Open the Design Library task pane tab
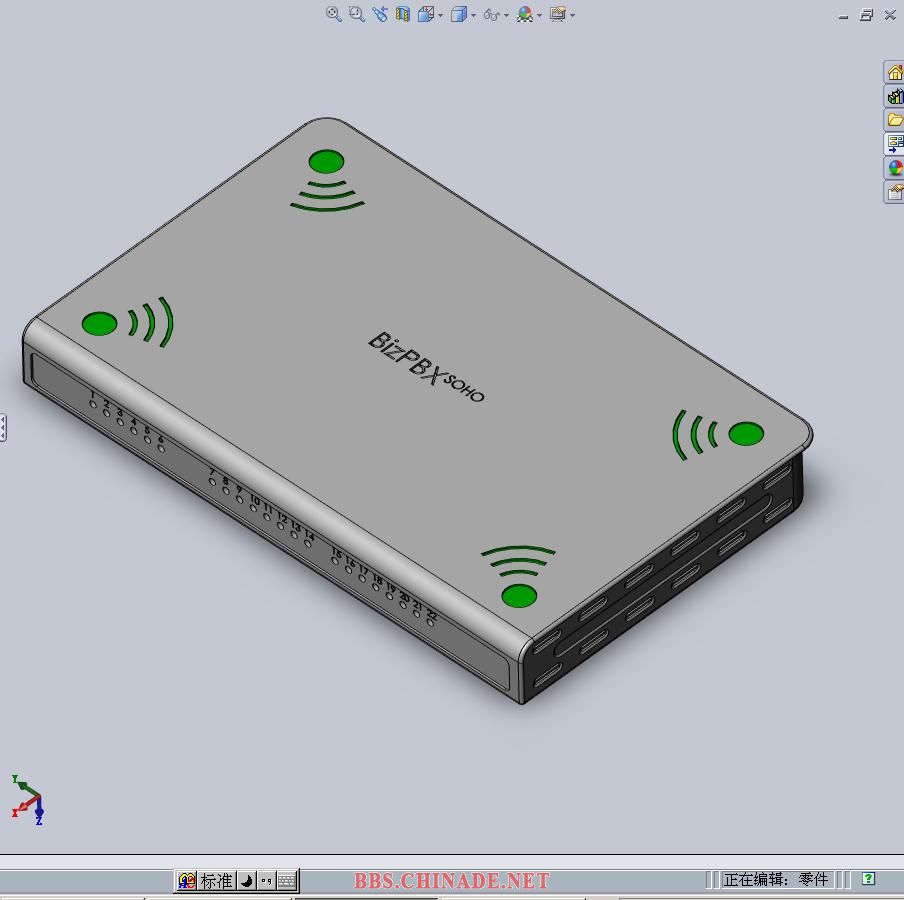904x900 pixels. (x=894, y=96)
